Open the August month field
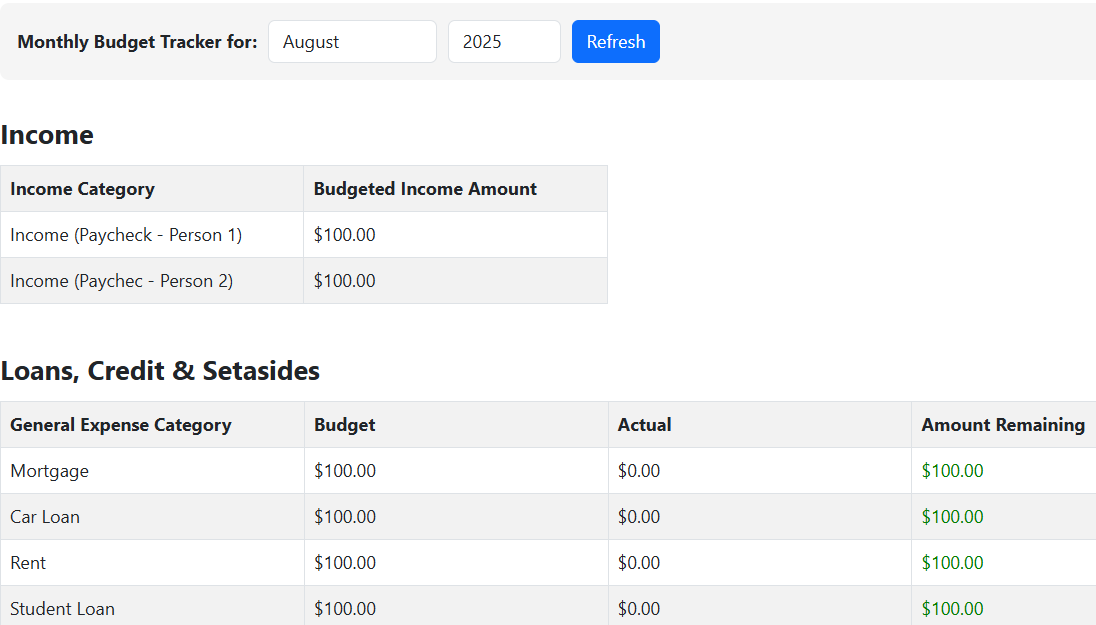Screen dimensions: 1096x625 [x=352, y=41]
